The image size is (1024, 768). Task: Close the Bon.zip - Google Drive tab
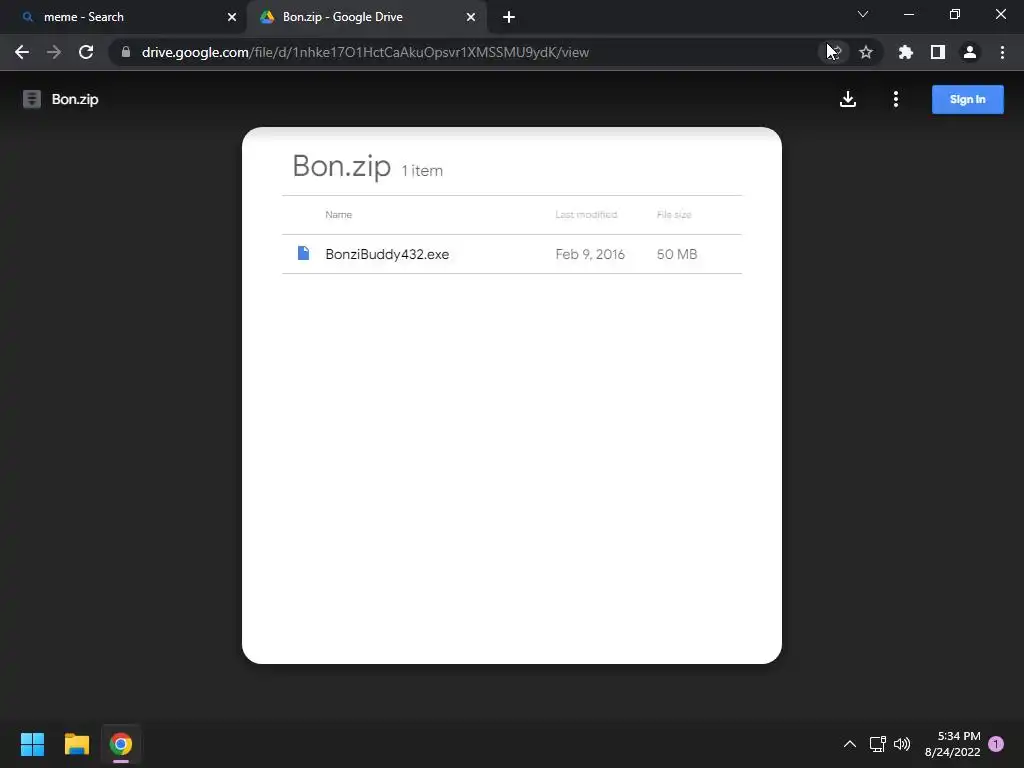point(471,17)
